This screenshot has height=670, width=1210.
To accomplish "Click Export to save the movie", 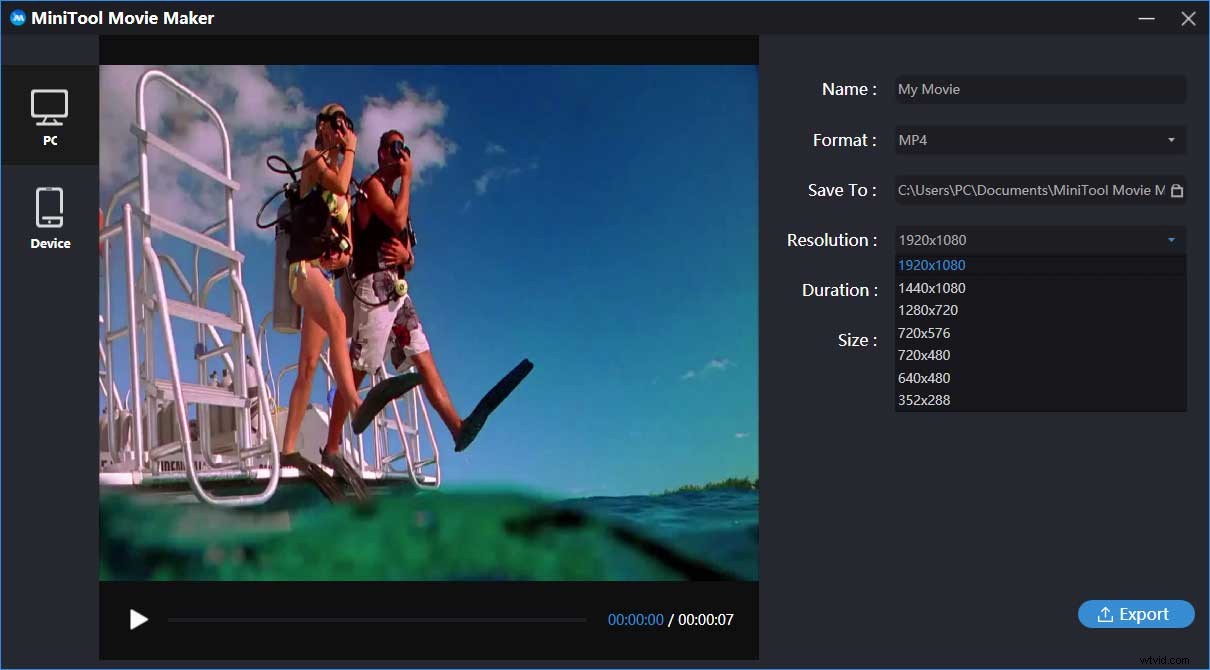I will [1136, 614].
